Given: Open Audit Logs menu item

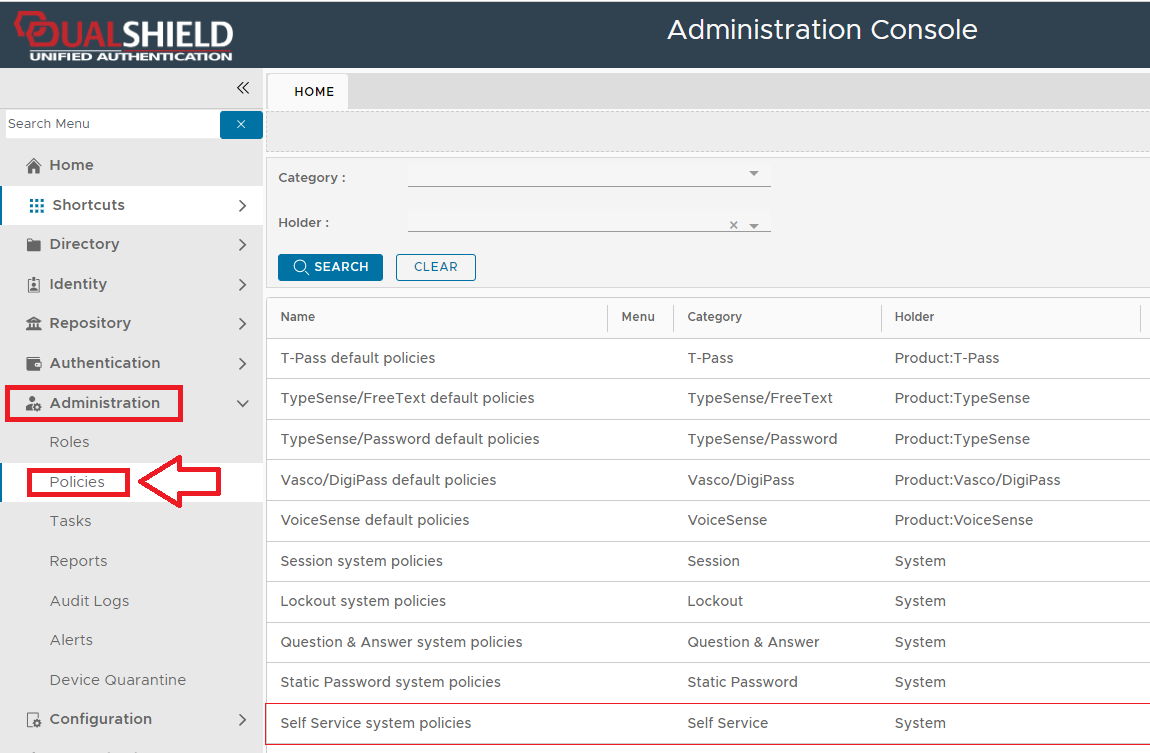Looking at the screenshot, I should pyautogui.click(x=89, y=601).
